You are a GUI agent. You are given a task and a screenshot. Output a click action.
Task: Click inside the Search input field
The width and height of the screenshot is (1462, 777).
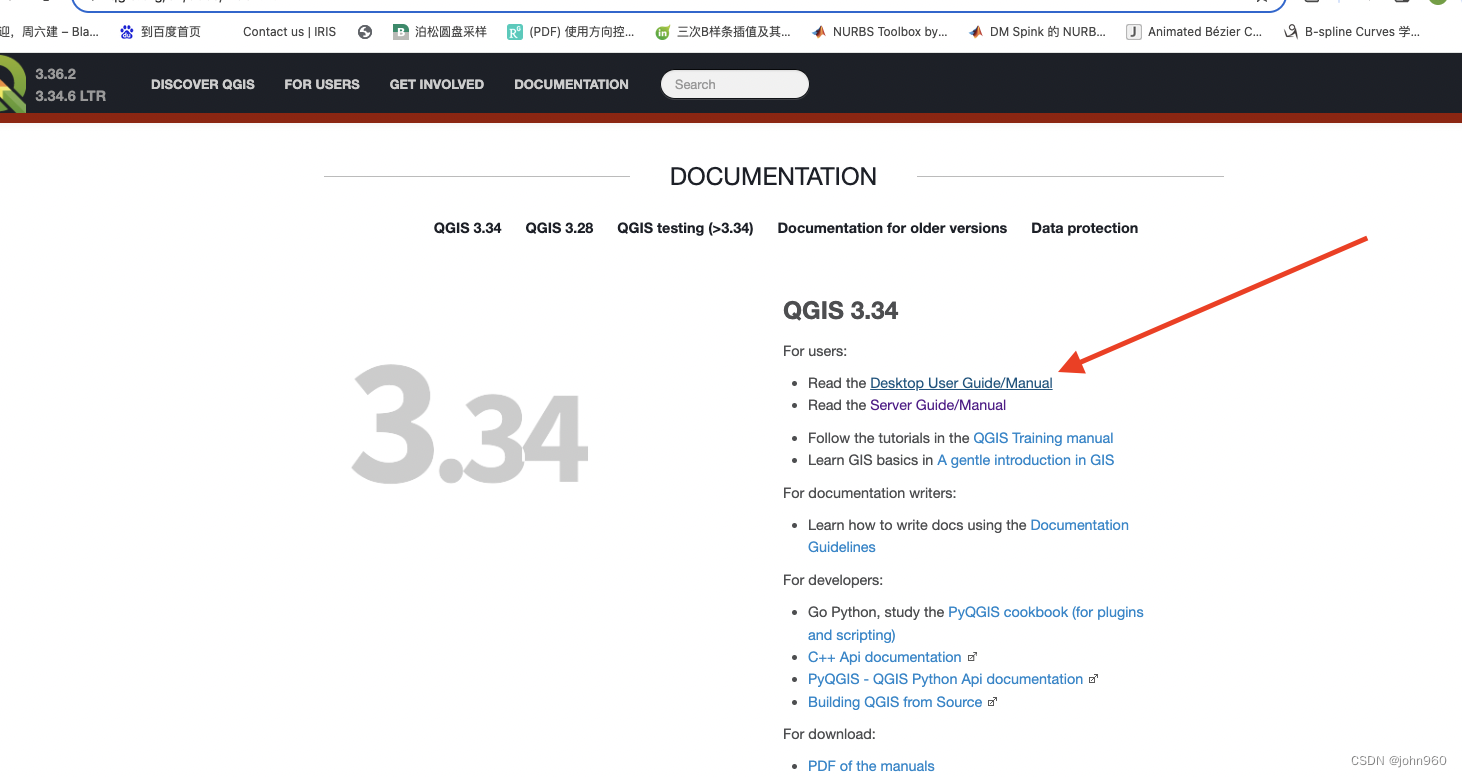click(x=735, y=84)
